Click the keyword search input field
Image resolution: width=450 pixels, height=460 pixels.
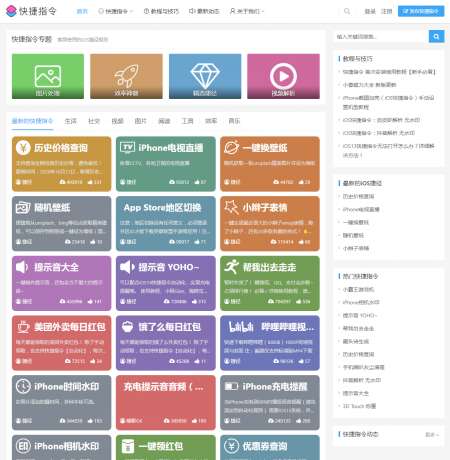pyautogui.click(x=381, y=36)
